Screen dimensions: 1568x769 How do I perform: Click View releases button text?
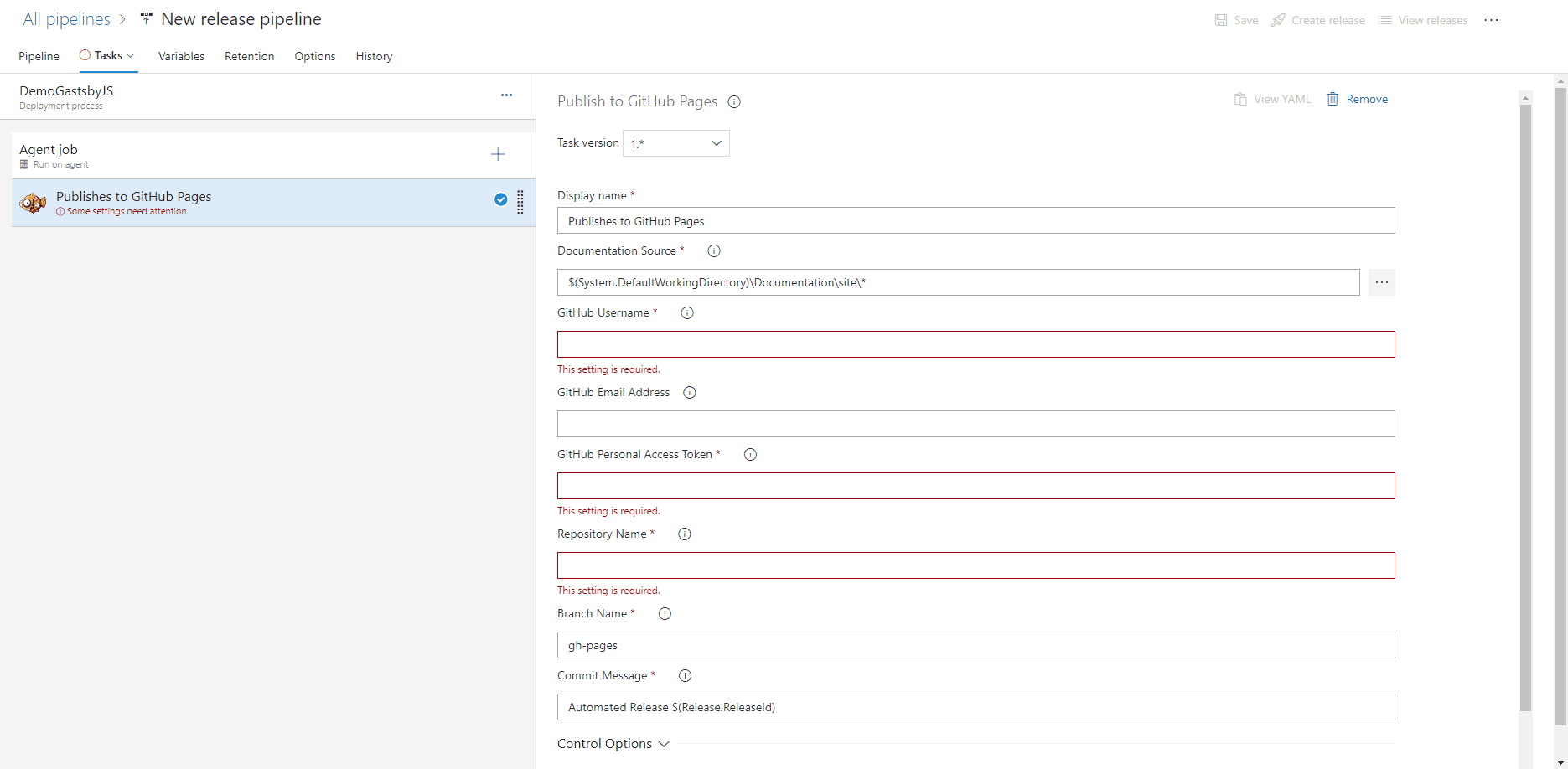[1433, 20]
